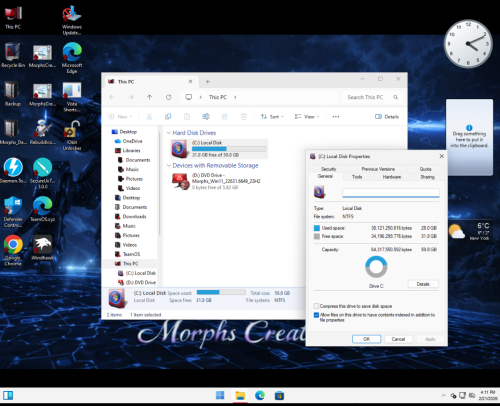Enable Compress this drive to save disk space
Image resolution: width=500 pixels, height=406 pixels.
point(316,306)
